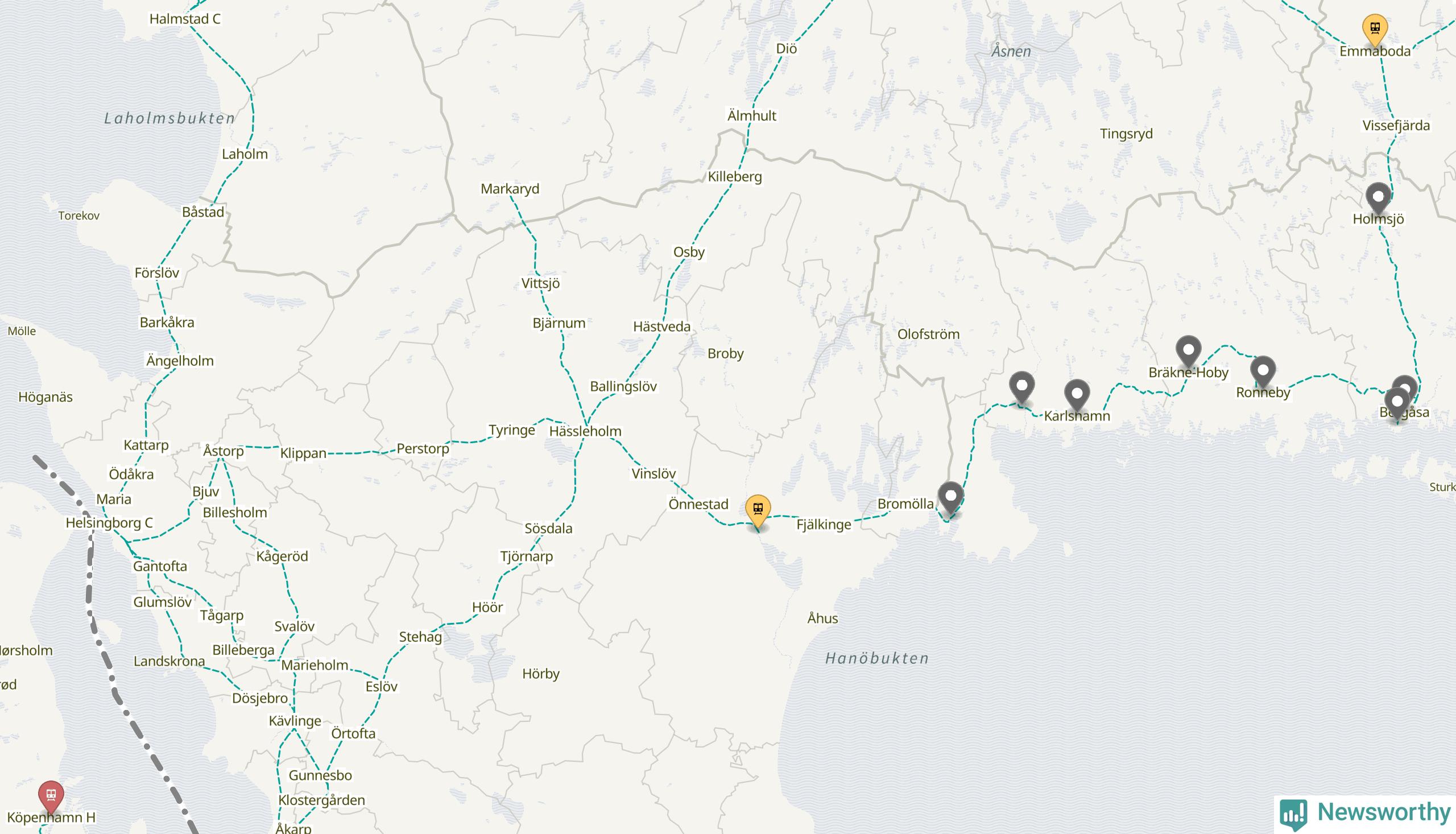1456x834 pixels.
Task: Select the grey pin above Bräkne-Hoby
Action: [1189, 350]
